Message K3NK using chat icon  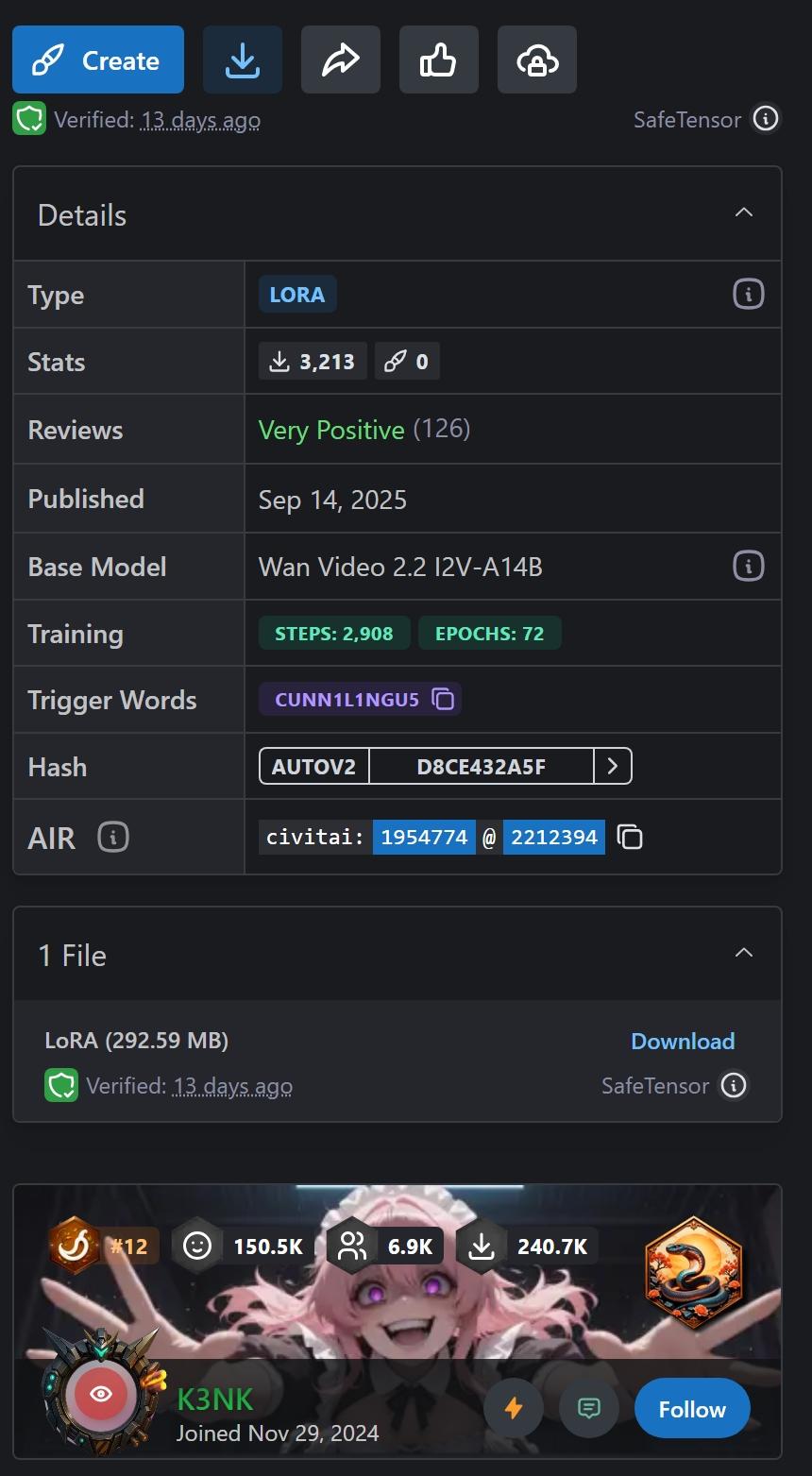pos(588,1409)
